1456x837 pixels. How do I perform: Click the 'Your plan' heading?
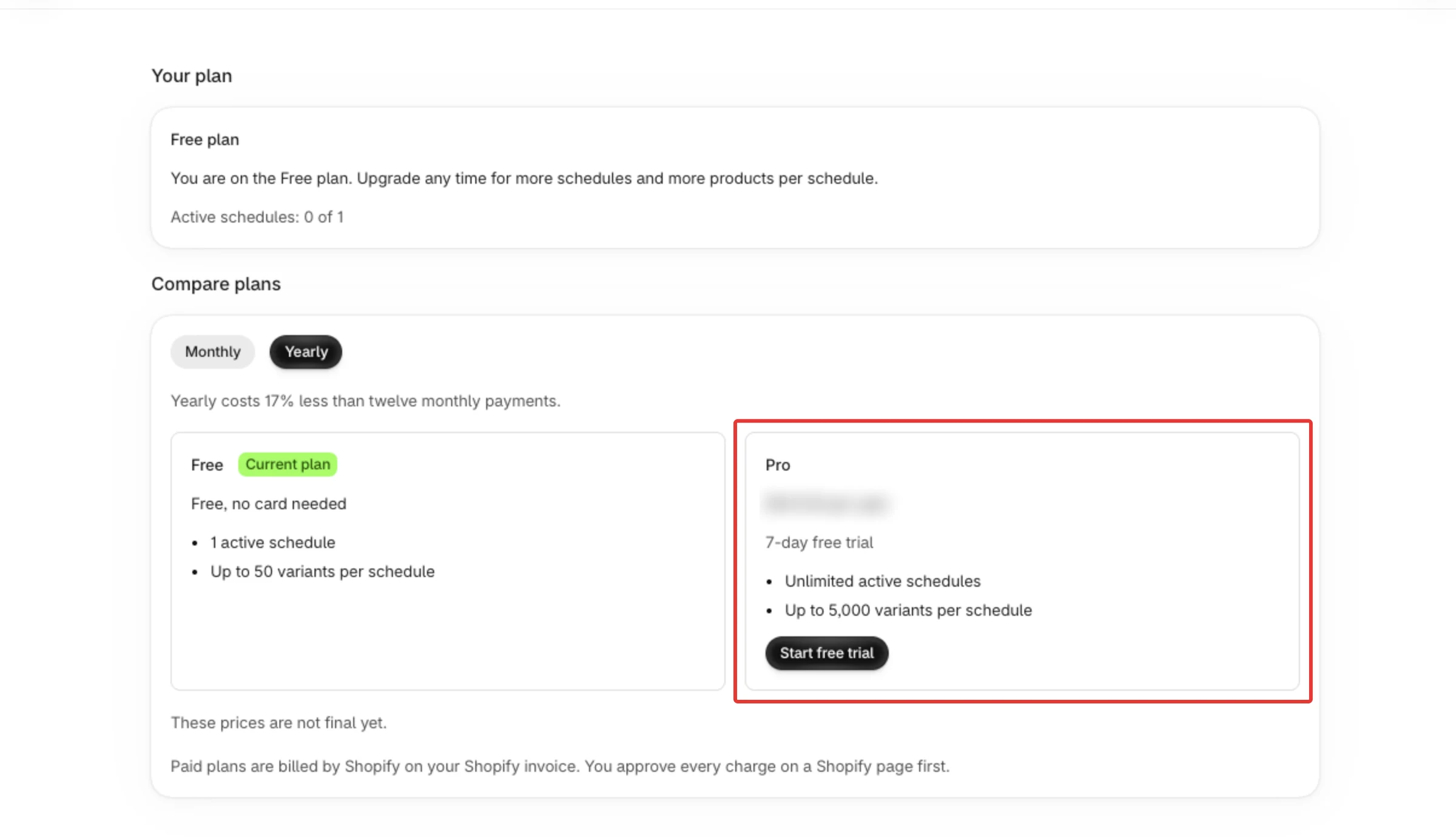[x=192, y=76]
